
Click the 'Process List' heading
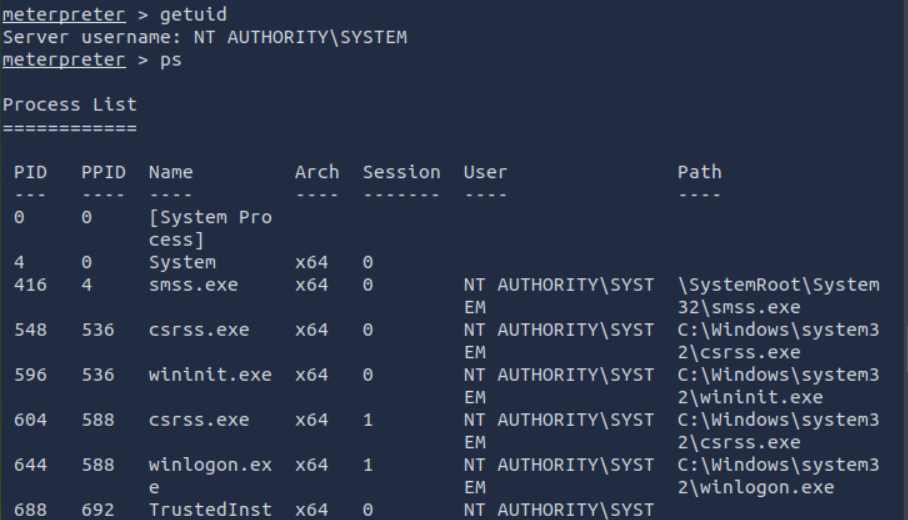pyautogui.click(x=70, y=105)
